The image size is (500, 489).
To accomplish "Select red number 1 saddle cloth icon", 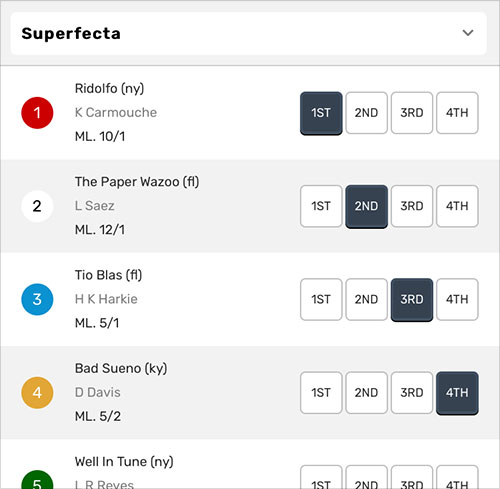I will point(37,113).
